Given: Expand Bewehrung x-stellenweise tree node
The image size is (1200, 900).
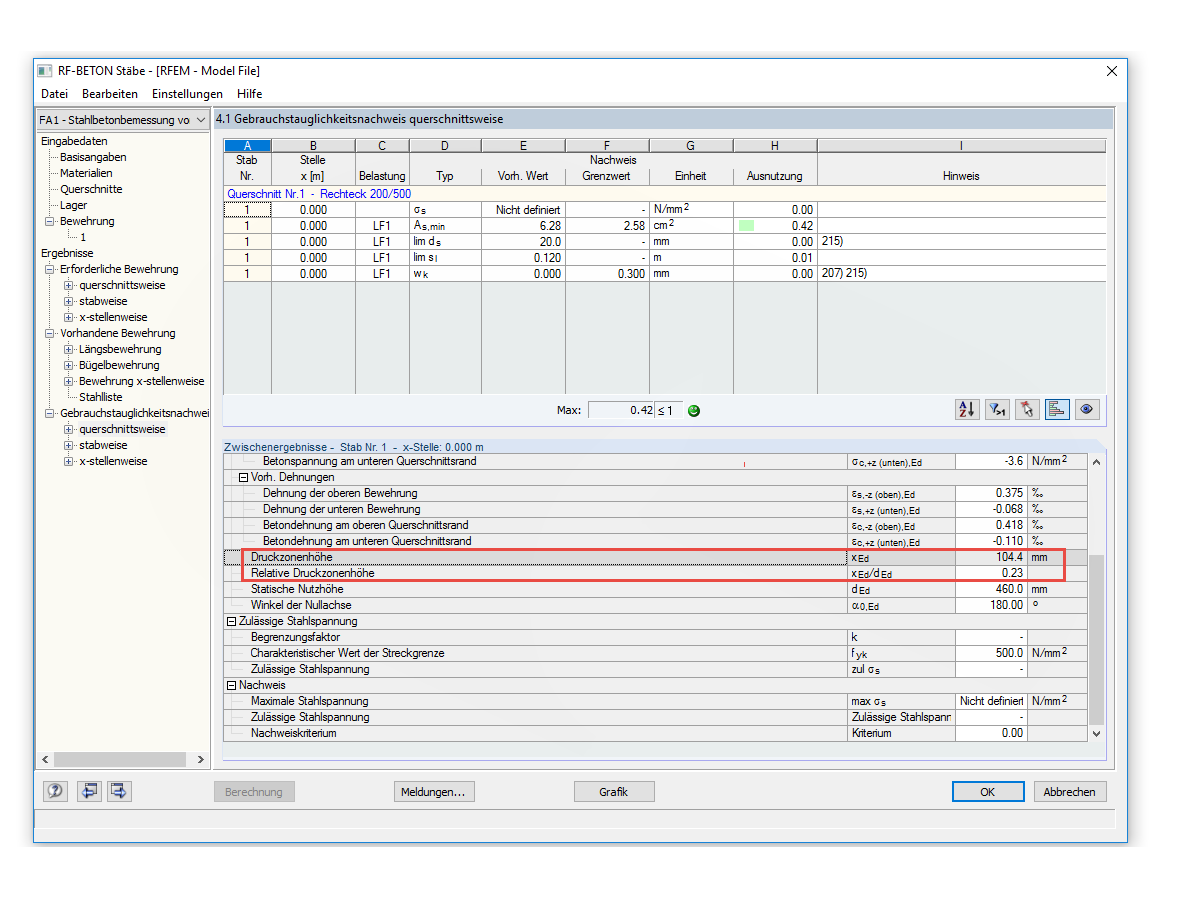Looking at the screenshot, I should tap(69, 381).
